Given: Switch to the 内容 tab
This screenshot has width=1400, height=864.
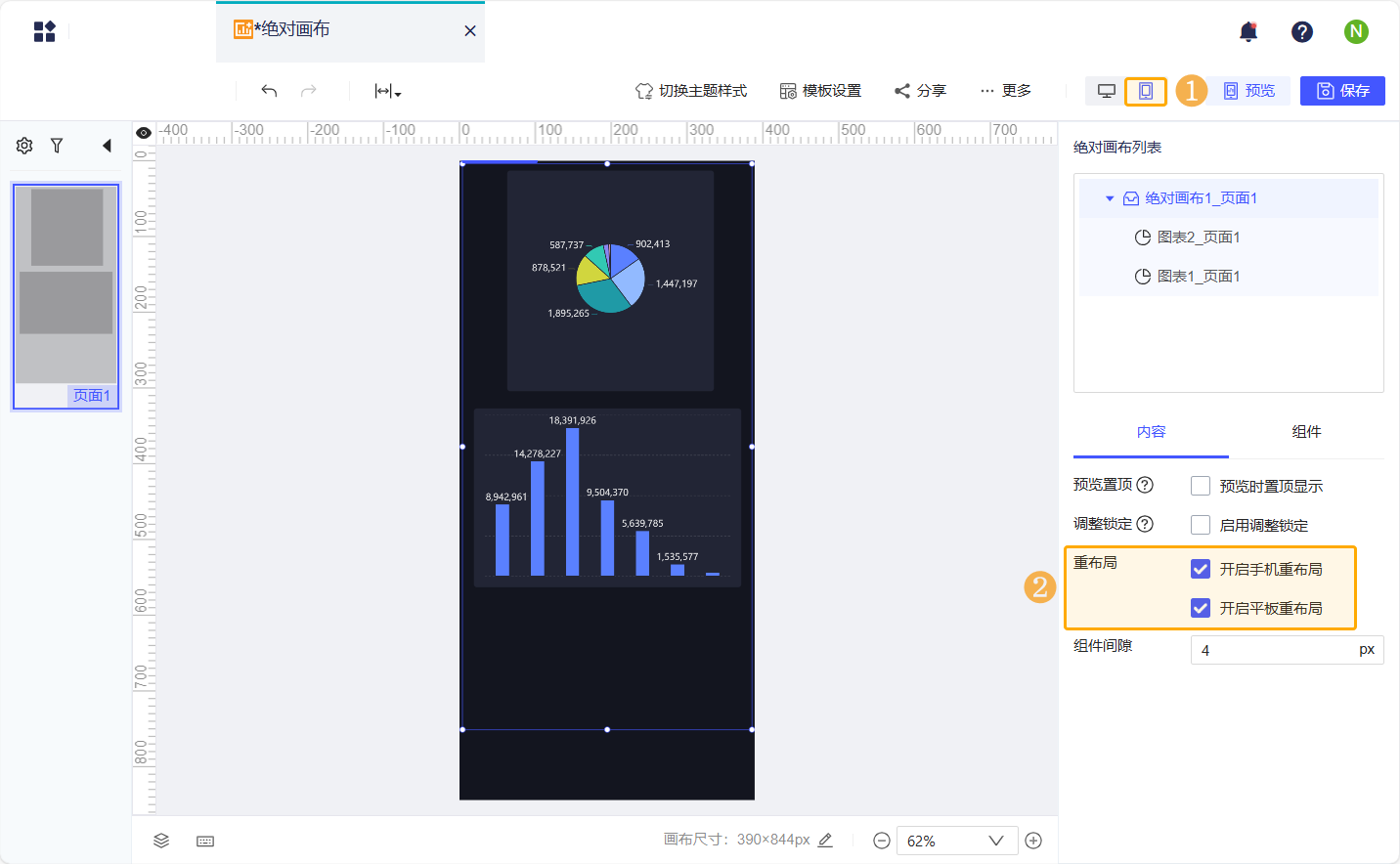Looking at the screenshot, I should click(1151, 432).
